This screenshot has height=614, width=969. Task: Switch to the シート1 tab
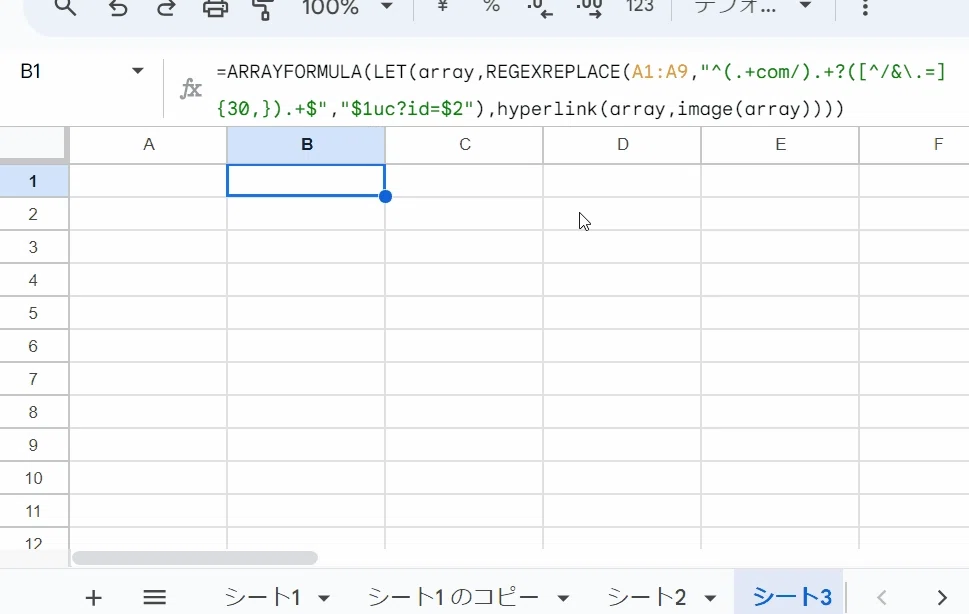[263, 597]
